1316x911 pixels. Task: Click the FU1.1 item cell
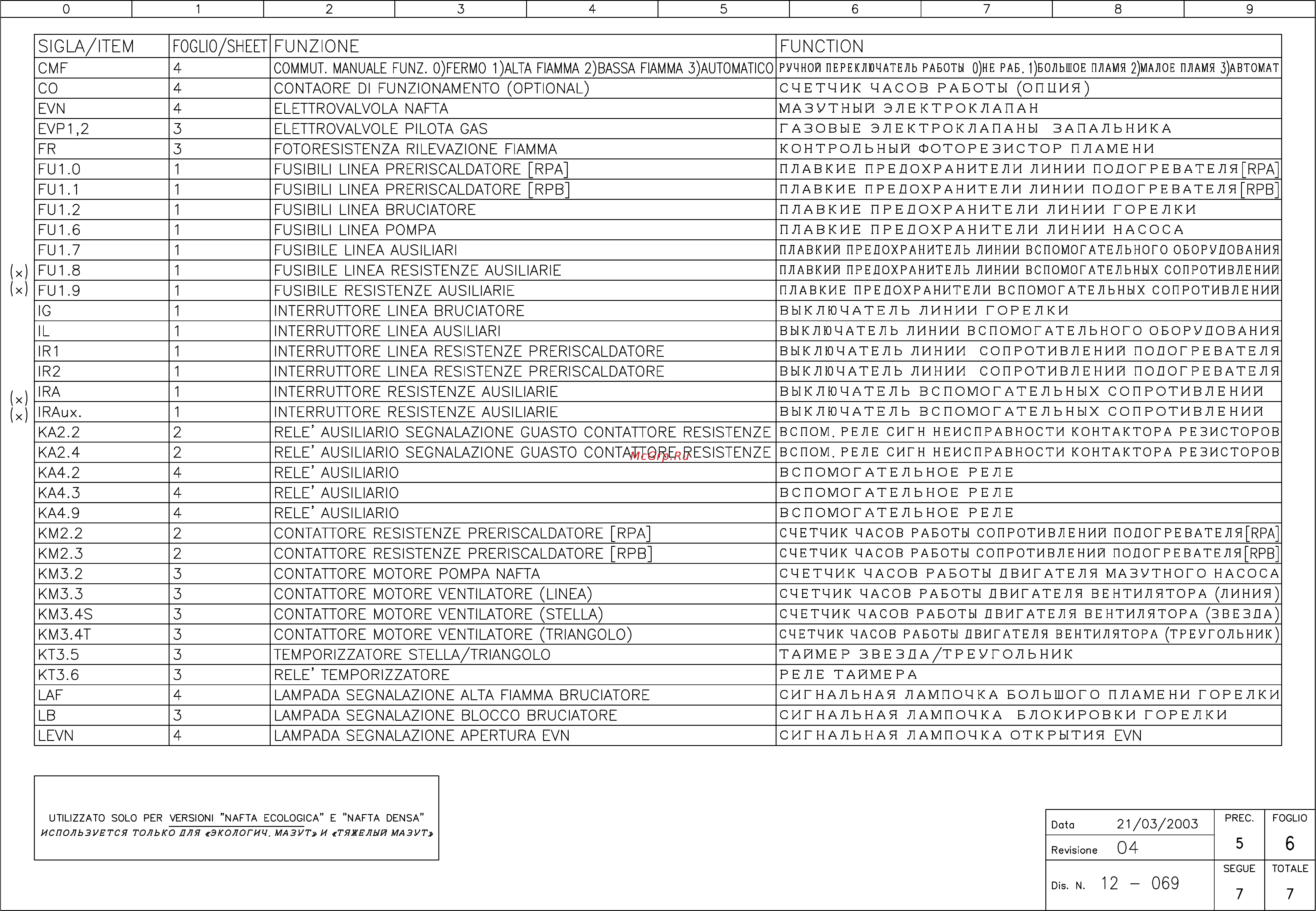click(101, 189)
